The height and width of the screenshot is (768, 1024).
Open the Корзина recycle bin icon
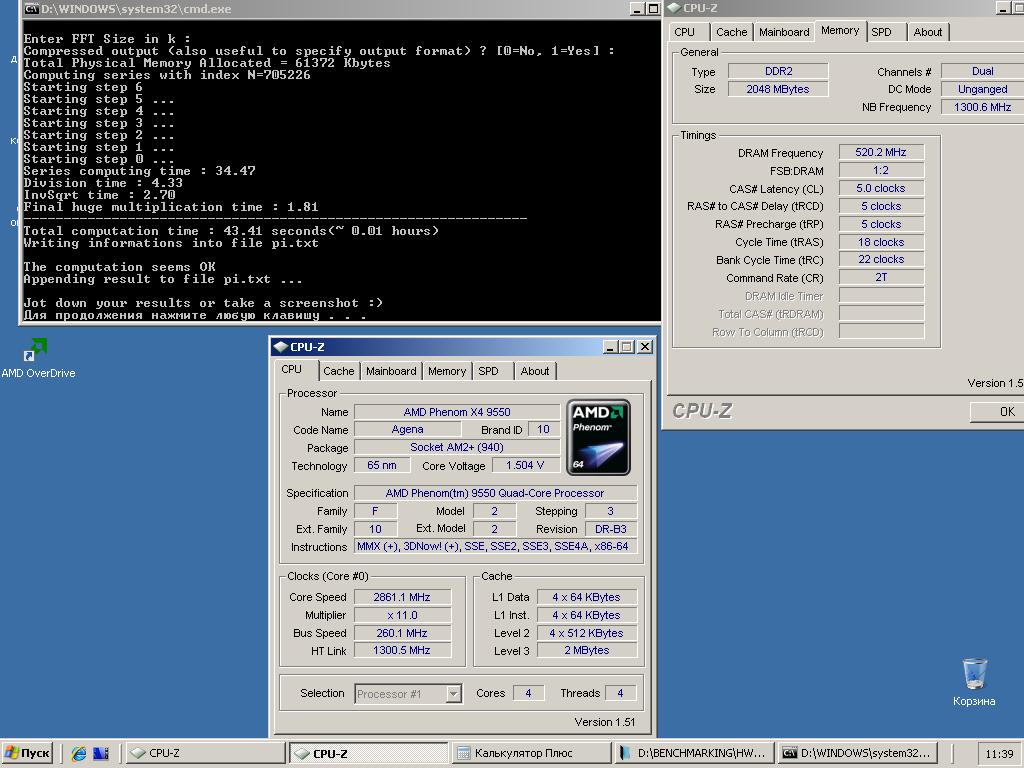coord(974,682)
